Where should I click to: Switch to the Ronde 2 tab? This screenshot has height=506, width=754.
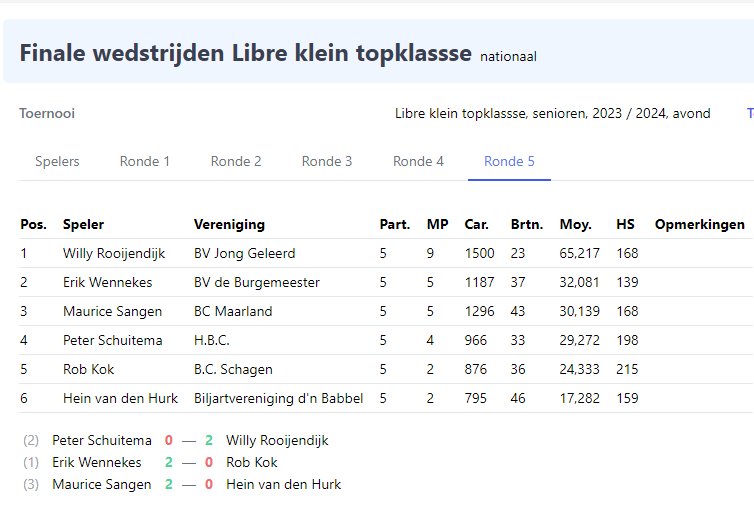[236, 161]
